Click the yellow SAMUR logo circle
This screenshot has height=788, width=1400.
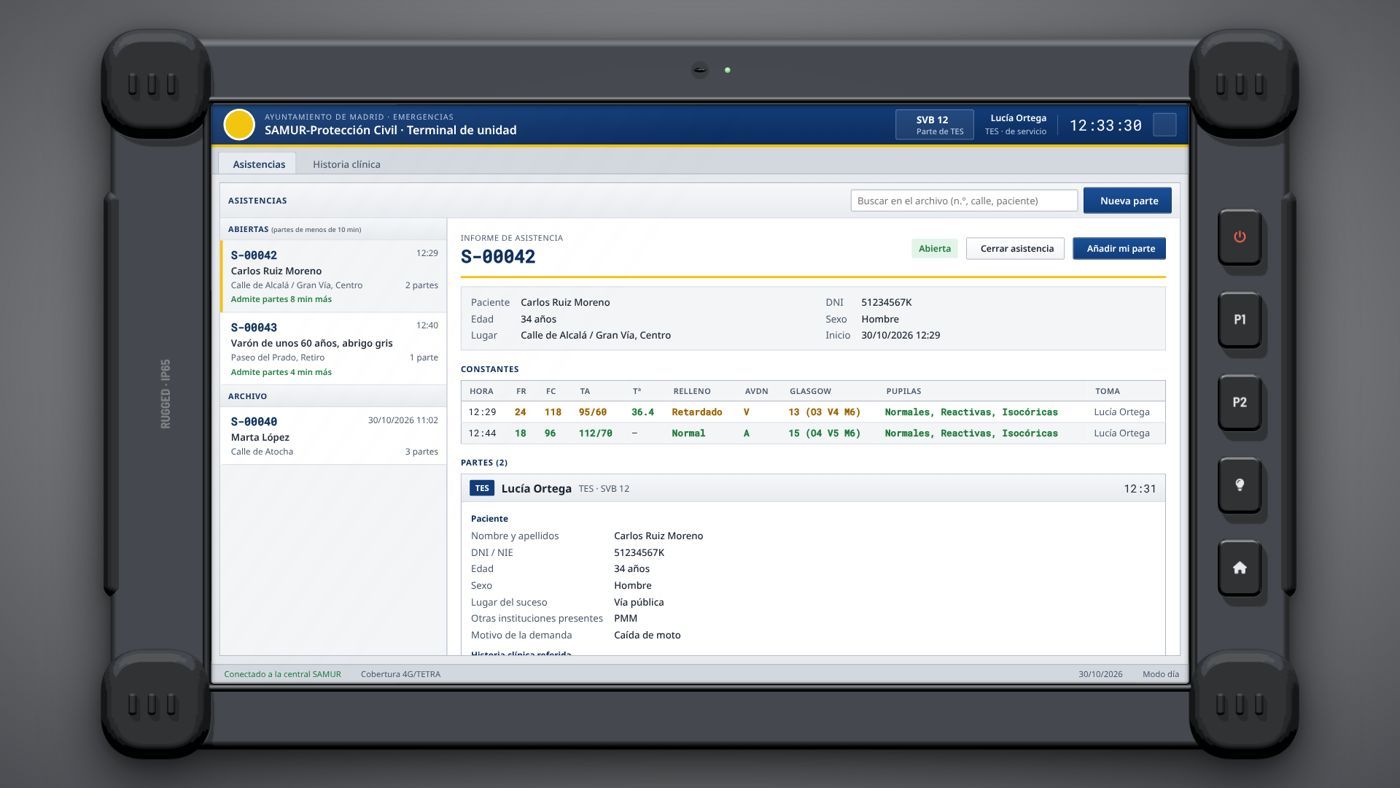click(x=239, y=125)
